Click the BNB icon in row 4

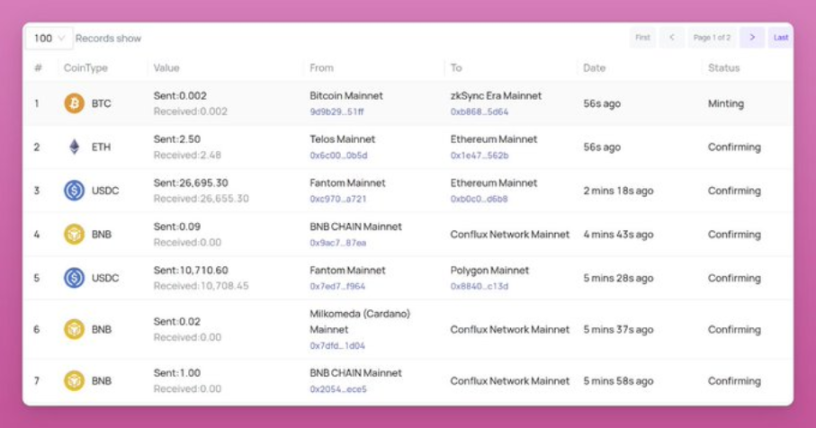pyautogui.click(x=74, y=234)
